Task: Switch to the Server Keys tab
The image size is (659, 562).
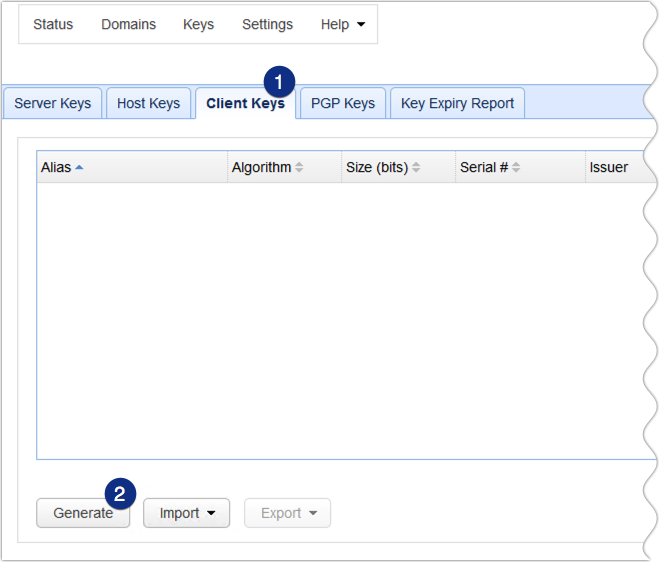Action: [53, 103]
